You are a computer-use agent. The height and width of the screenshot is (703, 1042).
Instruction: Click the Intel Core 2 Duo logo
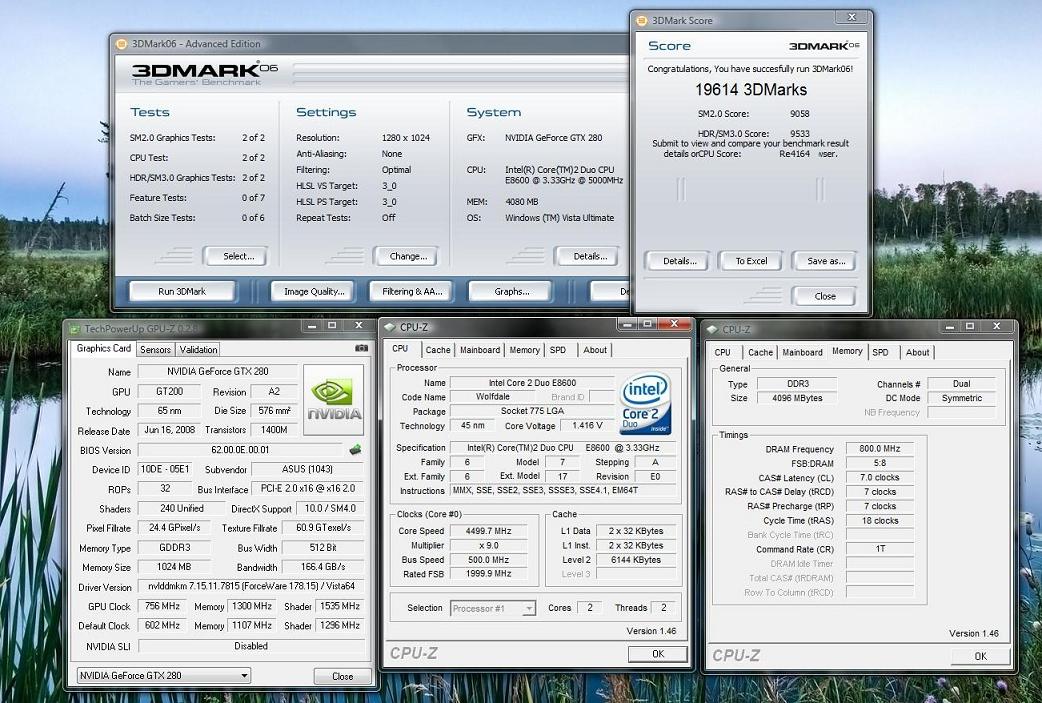(x=645, y=403)
